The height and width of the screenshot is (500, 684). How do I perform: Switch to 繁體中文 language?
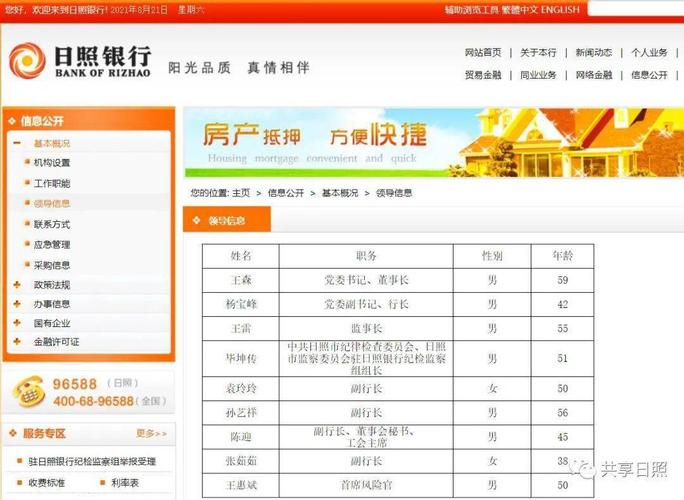pos(520,10)
